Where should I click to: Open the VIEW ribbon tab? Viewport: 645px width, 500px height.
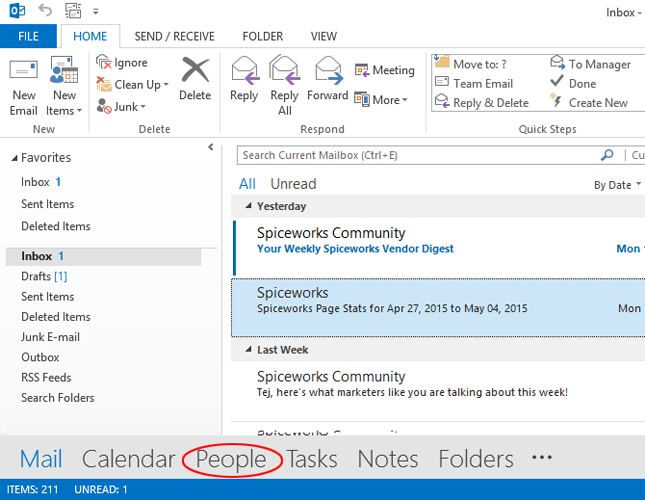pyautogui.click(x=323, y=36)
